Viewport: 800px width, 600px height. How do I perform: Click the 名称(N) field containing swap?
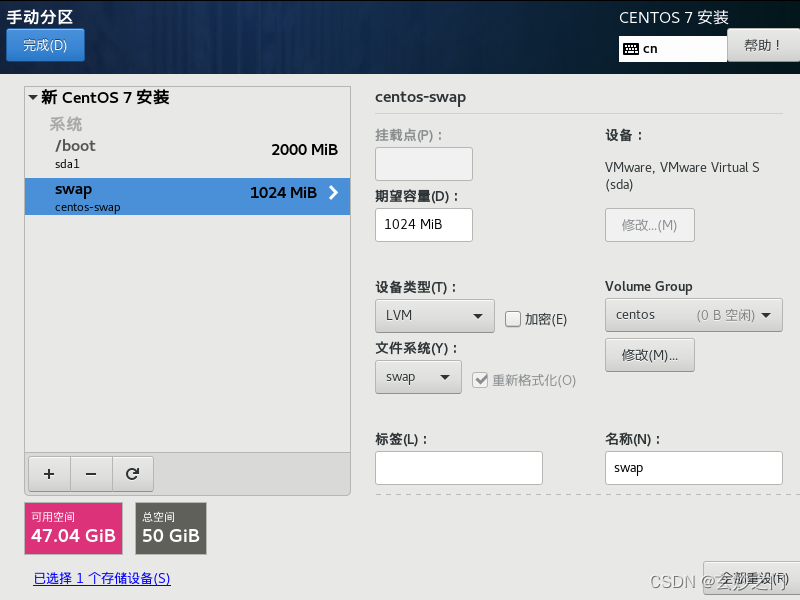[x=693, y=468]
